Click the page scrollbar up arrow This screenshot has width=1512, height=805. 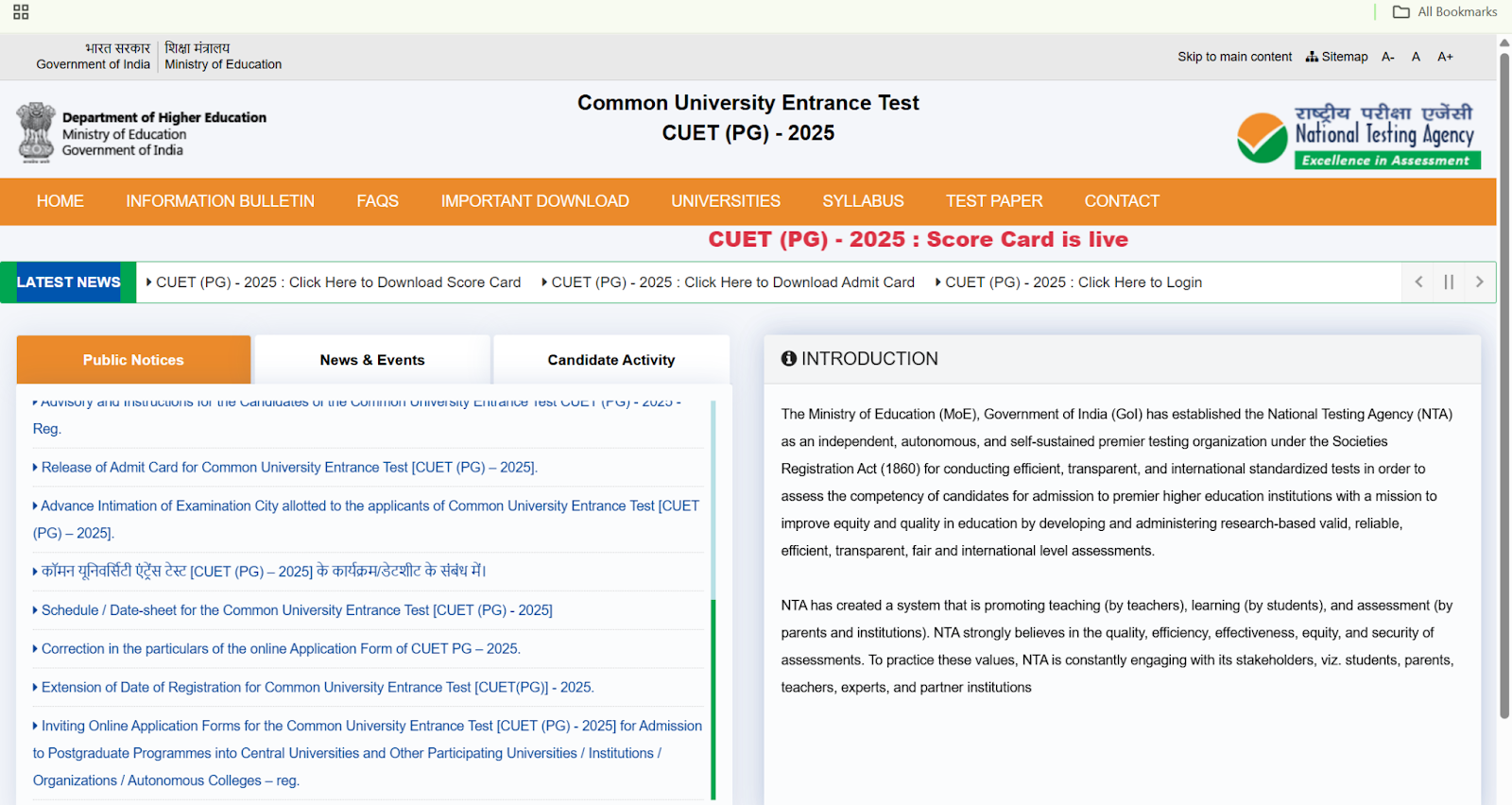click(1504, 42)
